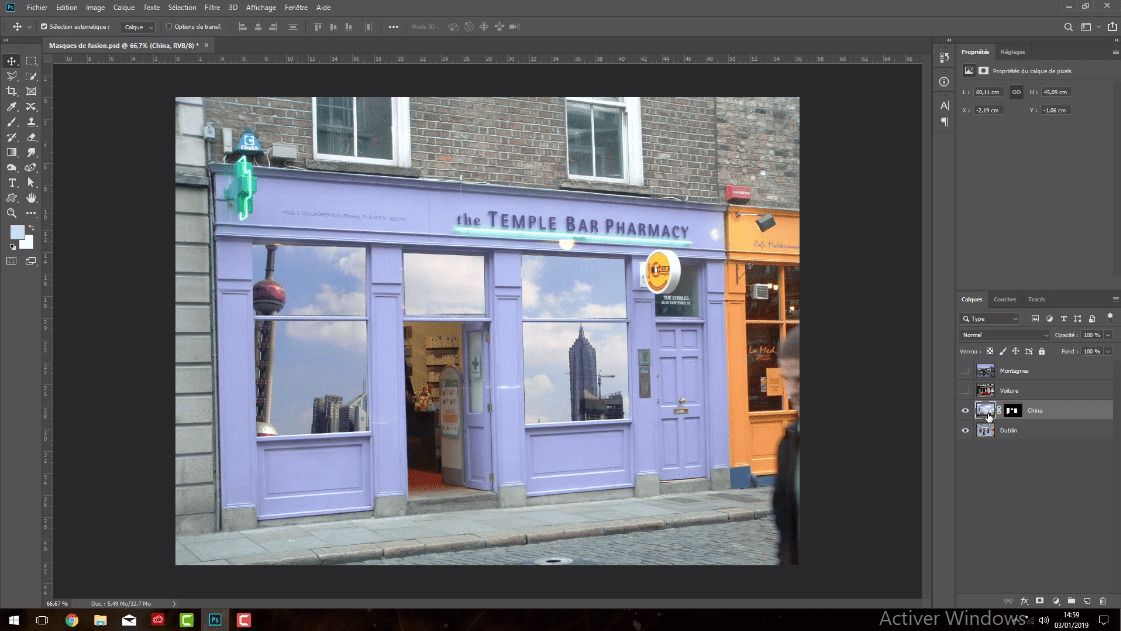Click align left edges icon in options bar
The height and width of the screenshot is (631, 1121).
(242, 26)
